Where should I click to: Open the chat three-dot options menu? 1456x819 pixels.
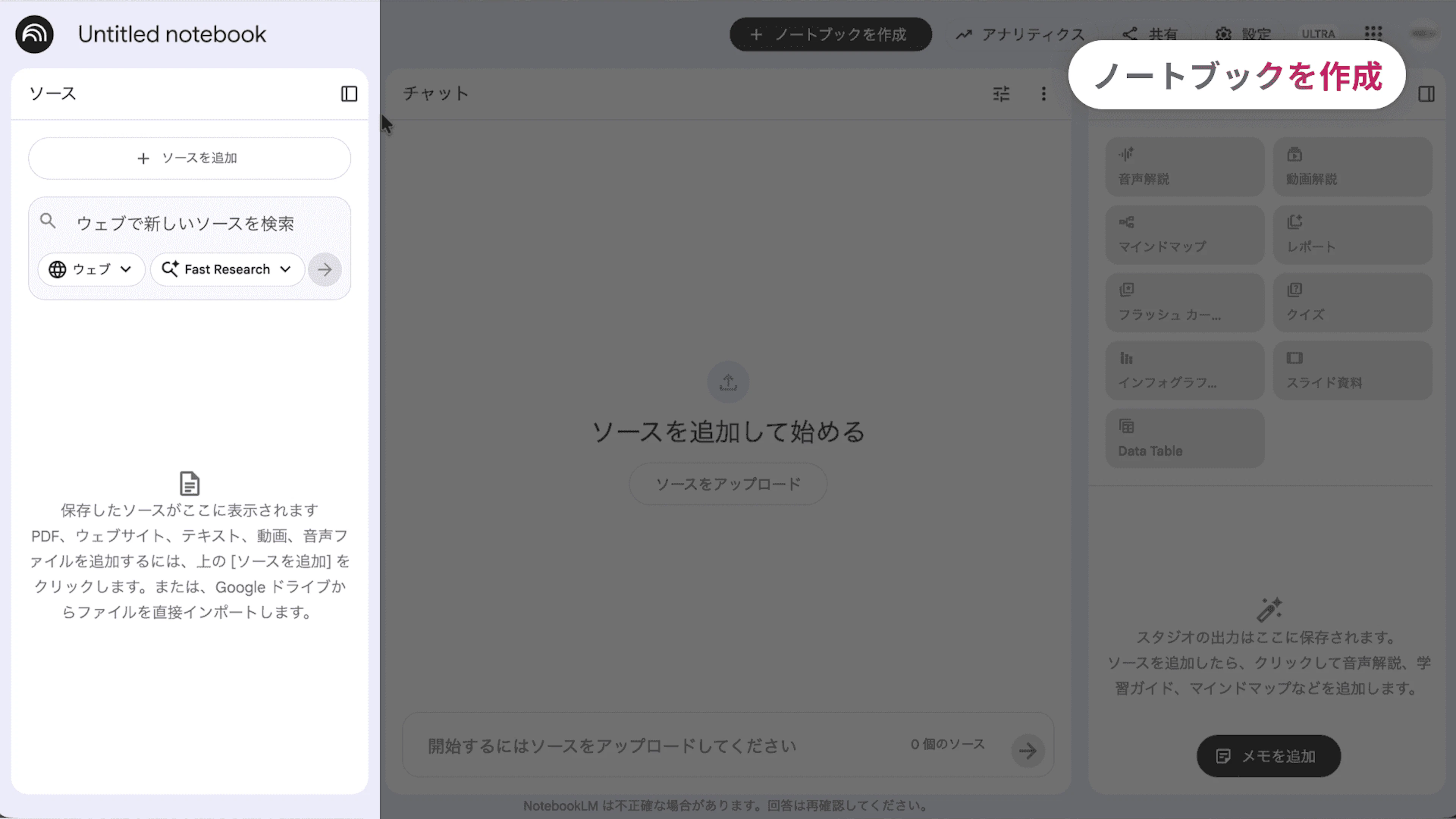(1043, 94)
